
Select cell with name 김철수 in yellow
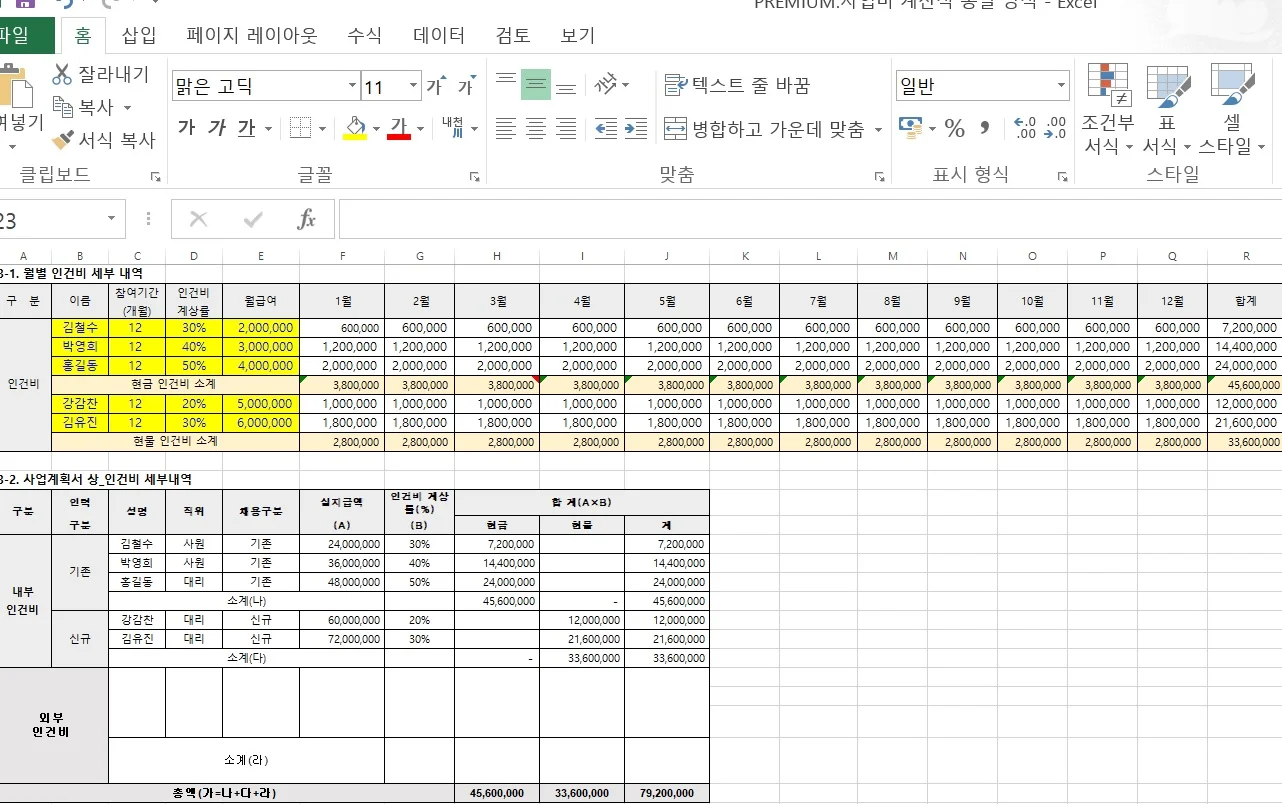pos(80,327)
